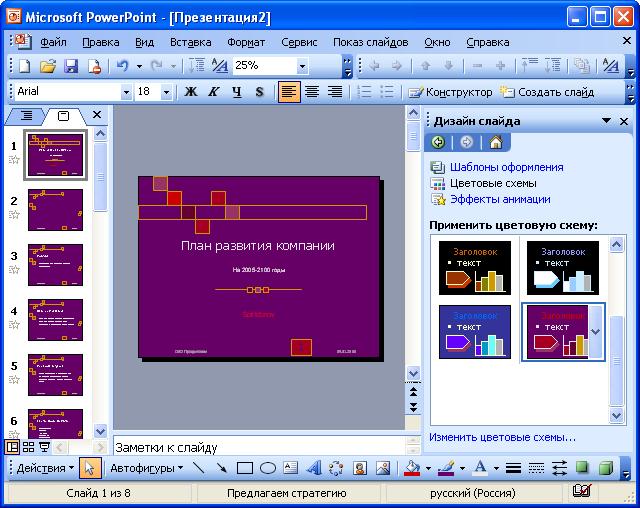The width and height of the screenshot is (640, 508).
Task: Click the Заметки к слайду notes field
Action: tap(260, 448)
